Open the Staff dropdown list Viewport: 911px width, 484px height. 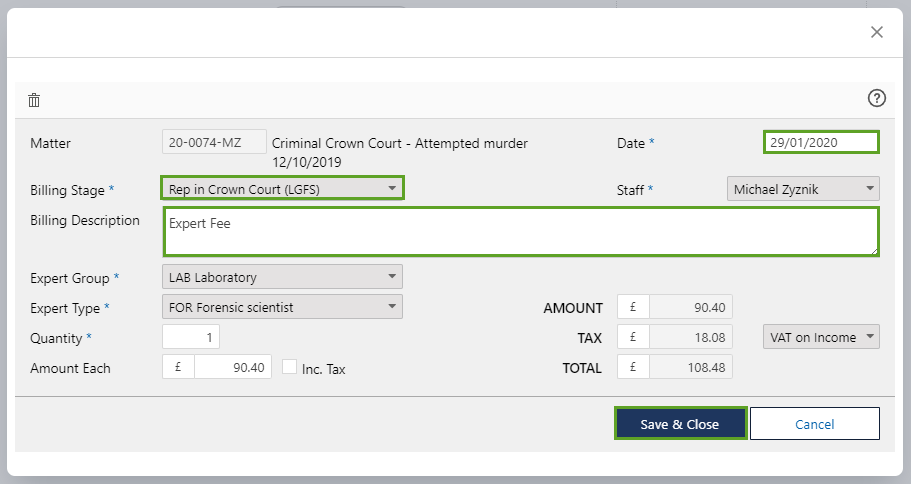coord(802,188)
